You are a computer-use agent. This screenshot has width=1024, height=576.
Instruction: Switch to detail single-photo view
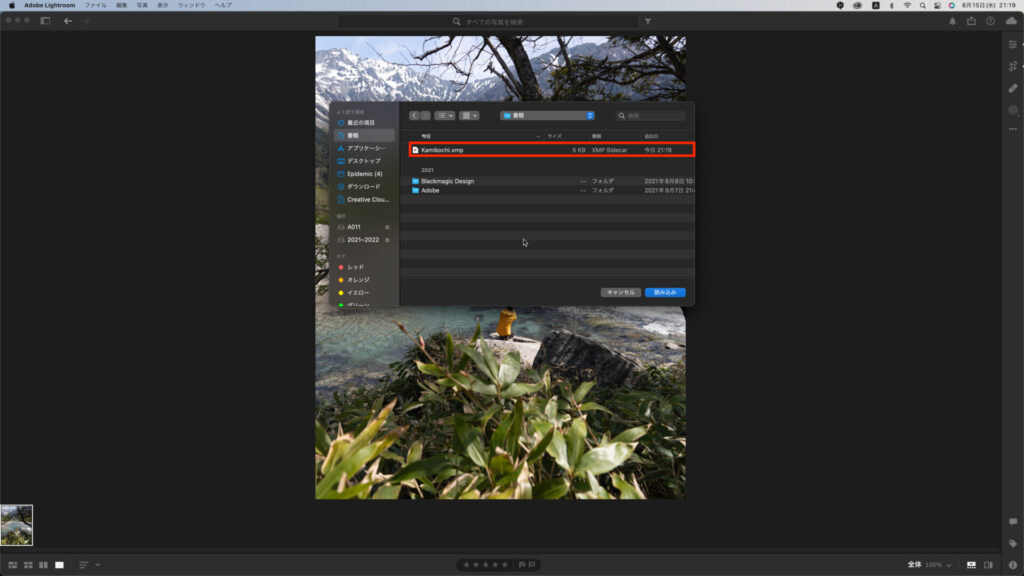(x=59, y=565)
